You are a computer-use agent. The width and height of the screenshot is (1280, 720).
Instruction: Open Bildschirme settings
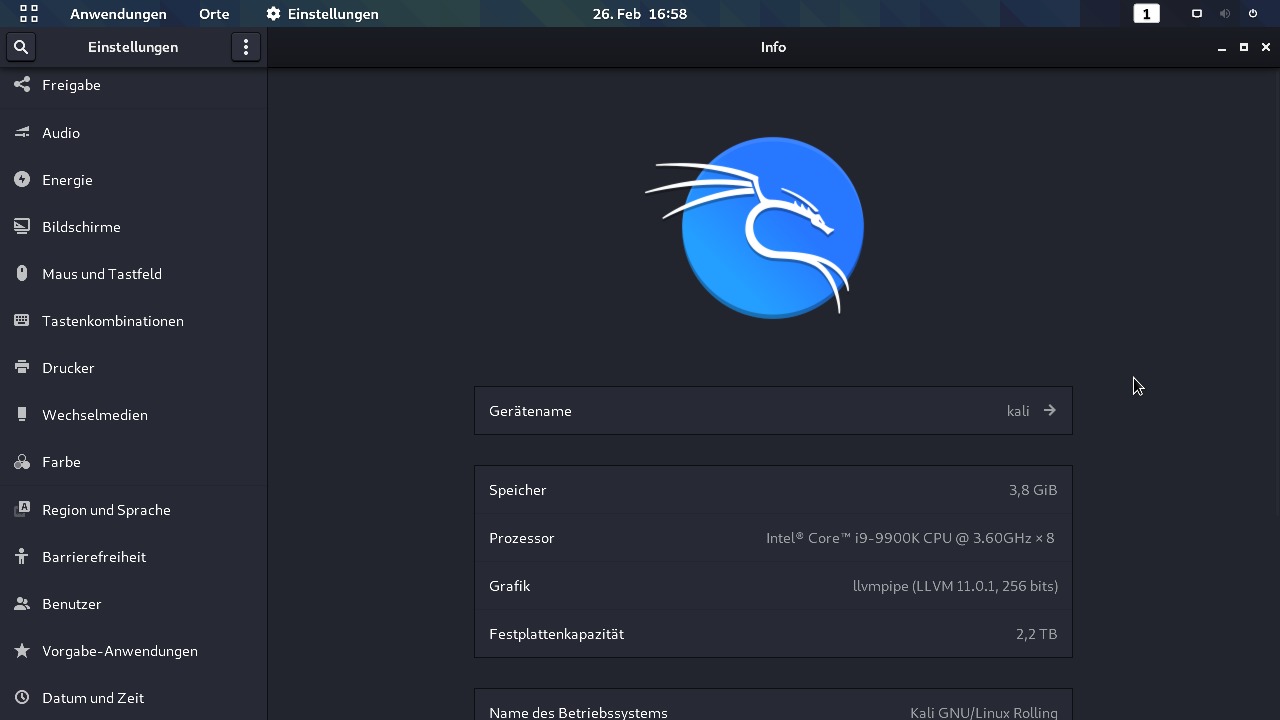click(x=82, y=226)
